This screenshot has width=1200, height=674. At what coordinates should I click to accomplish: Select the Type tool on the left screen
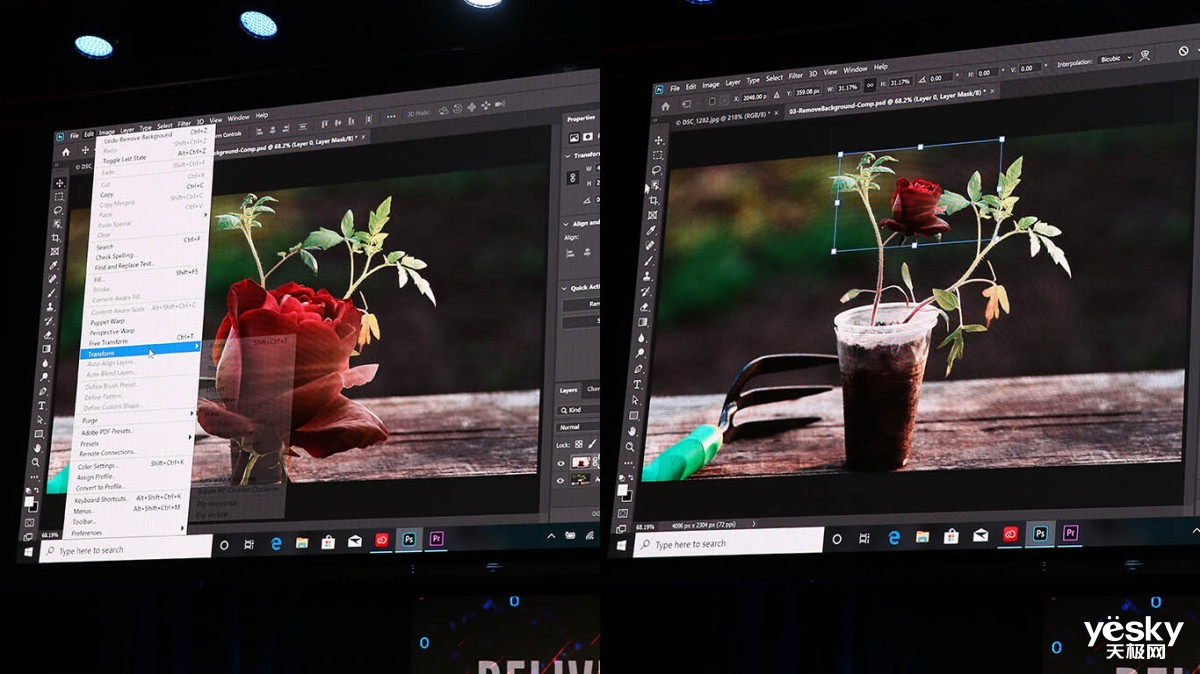click(42, 405)
